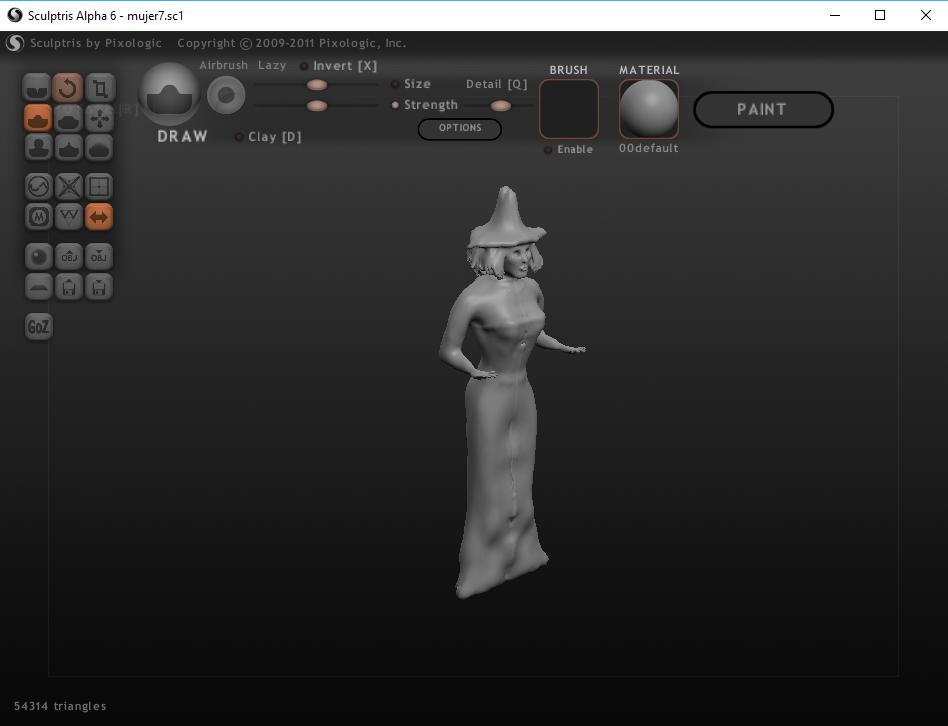Select the Grab tool with four arrows
This screenshot has width=948, height=726.
(99, 118)
